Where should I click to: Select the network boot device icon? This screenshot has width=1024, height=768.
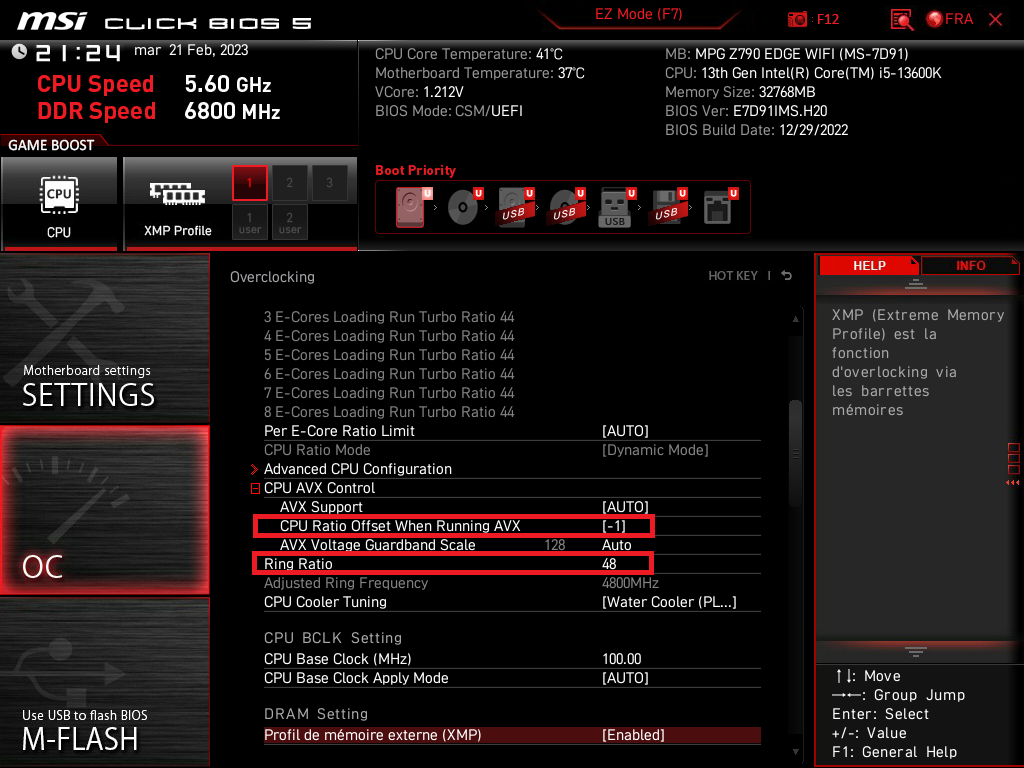tap(719, 207)
